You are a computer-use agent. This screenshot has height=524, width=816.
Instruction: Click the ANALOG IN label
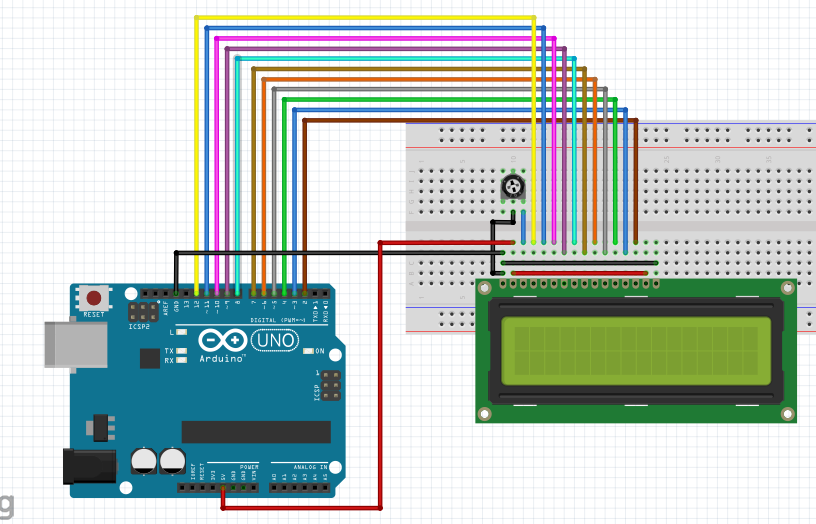coord(310,467)
